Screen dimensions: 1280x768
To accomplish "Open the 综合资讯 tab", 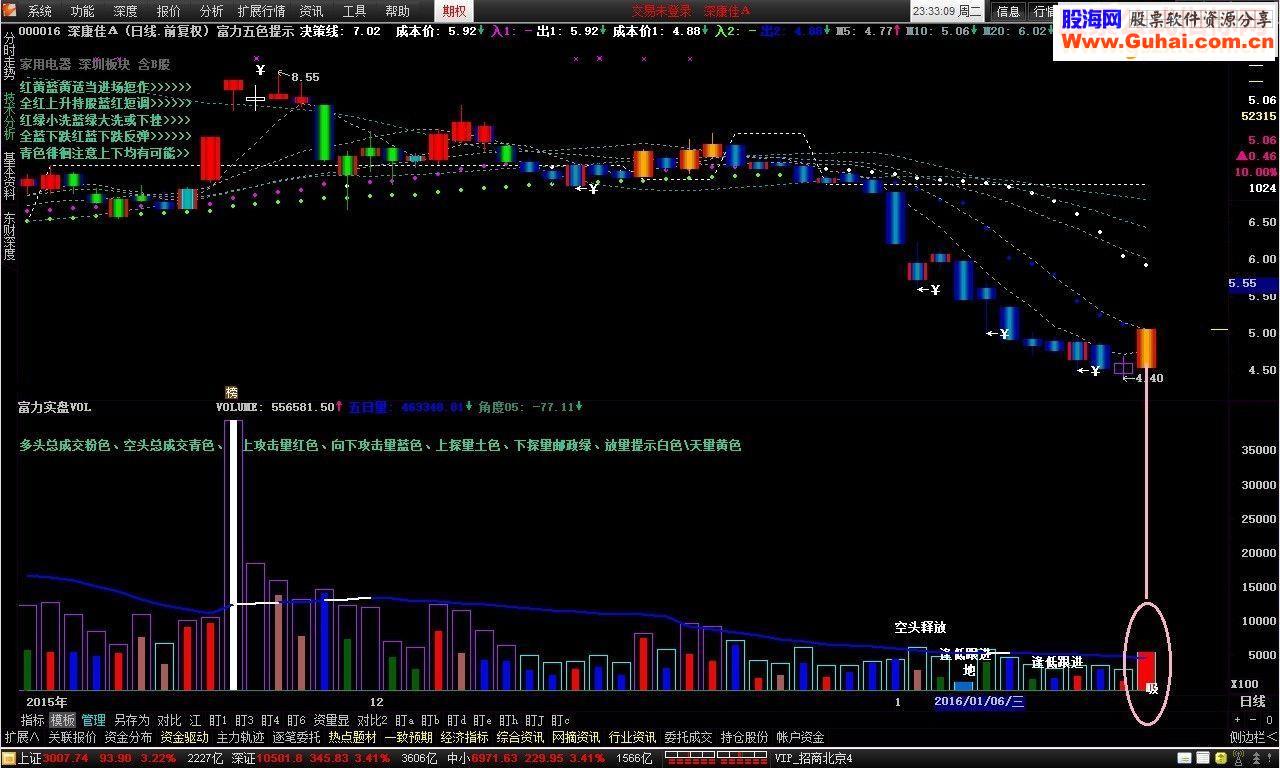I will (x=520, y=737).
